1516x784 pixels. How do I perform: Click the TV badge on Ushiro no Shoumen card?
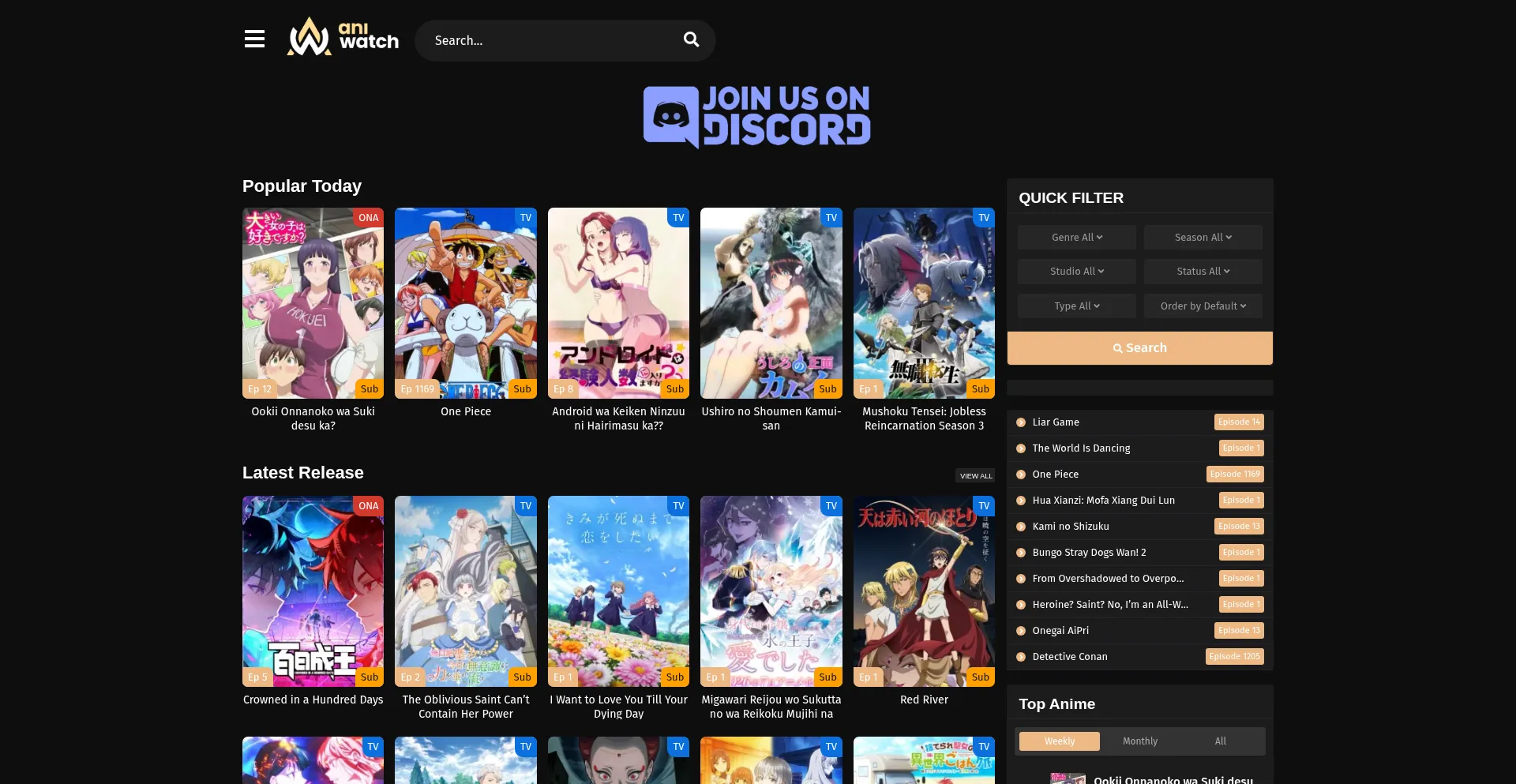pos(831,218)
